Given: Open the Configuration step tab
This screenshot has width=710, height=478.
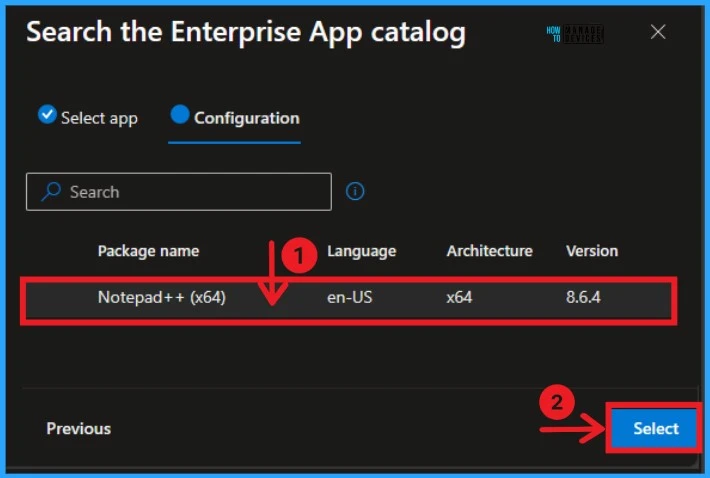Looking at the screenshot, I should coord(235,118).
